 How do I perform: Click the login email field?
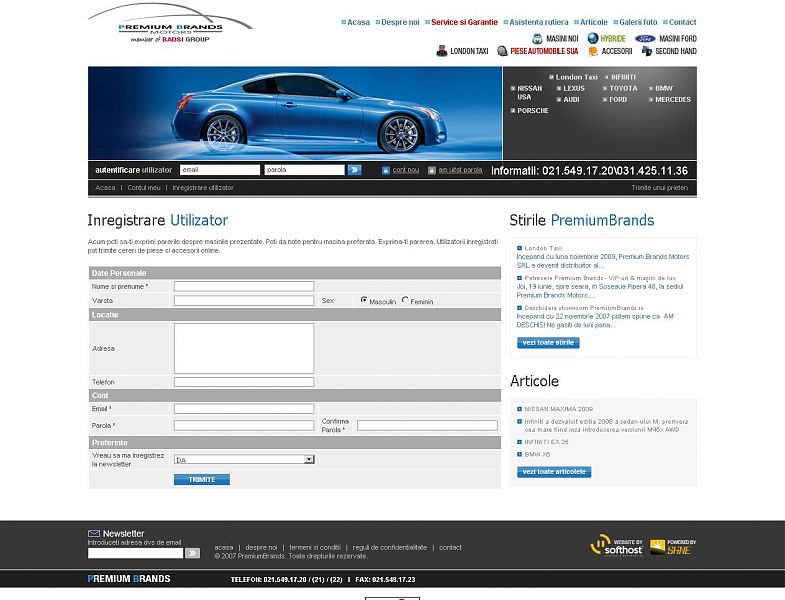pos(220,170)
